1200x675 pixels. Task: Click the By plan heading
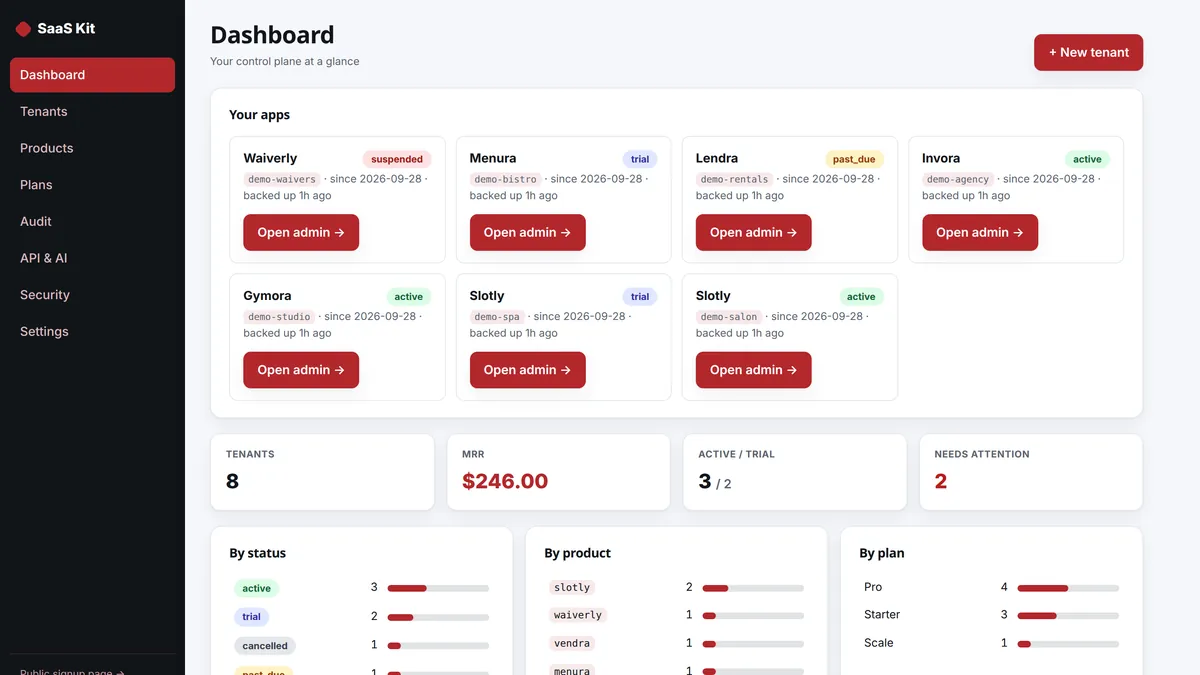[882, 553]
